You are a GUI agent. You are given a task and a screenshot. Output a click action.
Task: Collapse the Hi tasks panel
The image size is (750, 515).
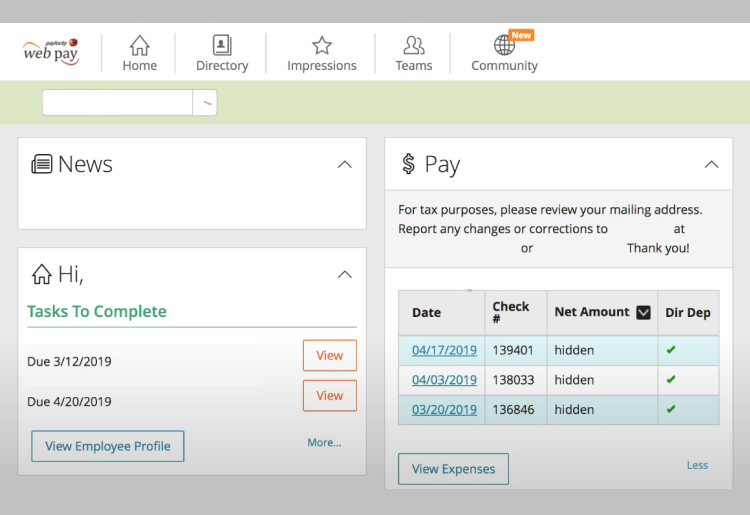pos(344,274)
